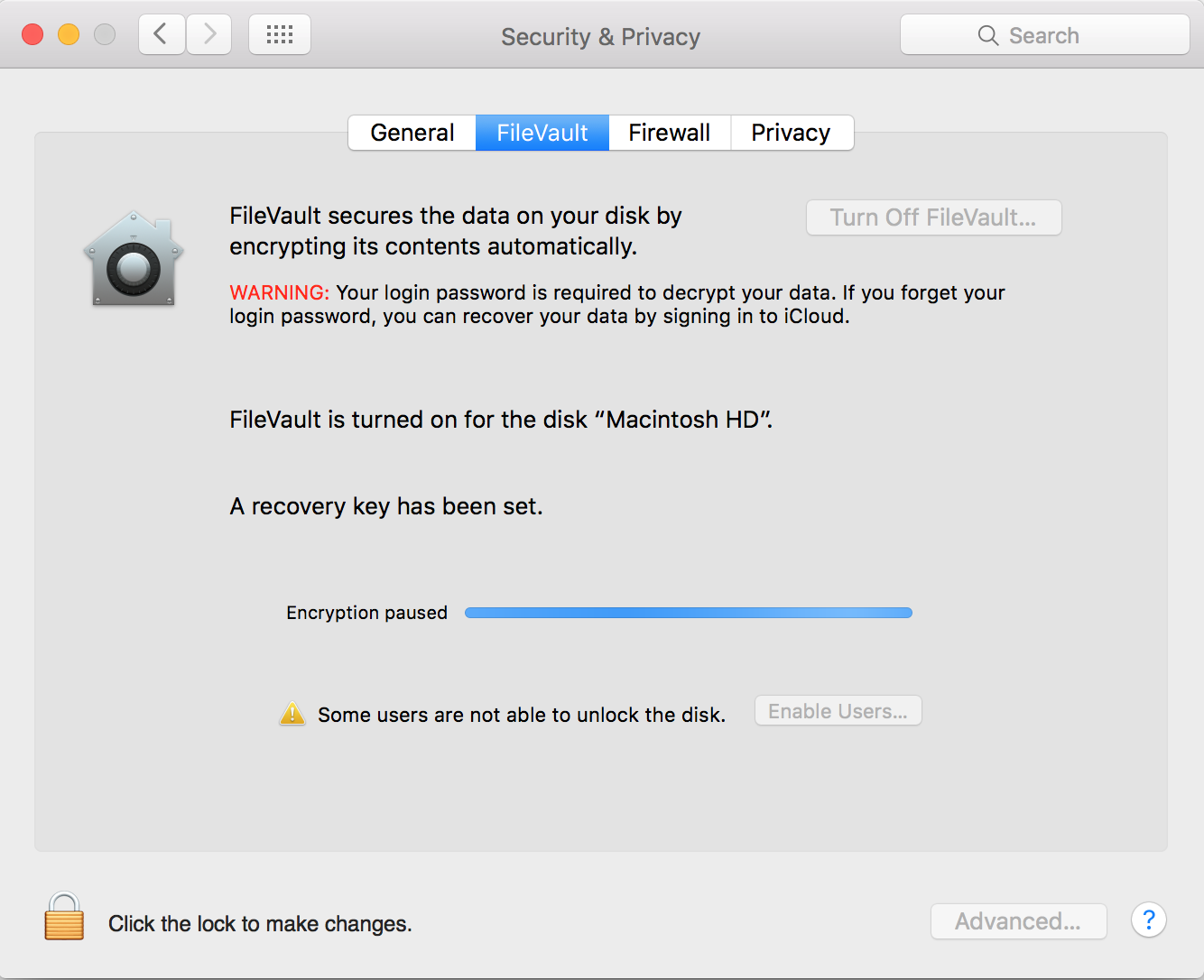
Task: Click the FileVault house safe icon
Action: click(134, 261)
